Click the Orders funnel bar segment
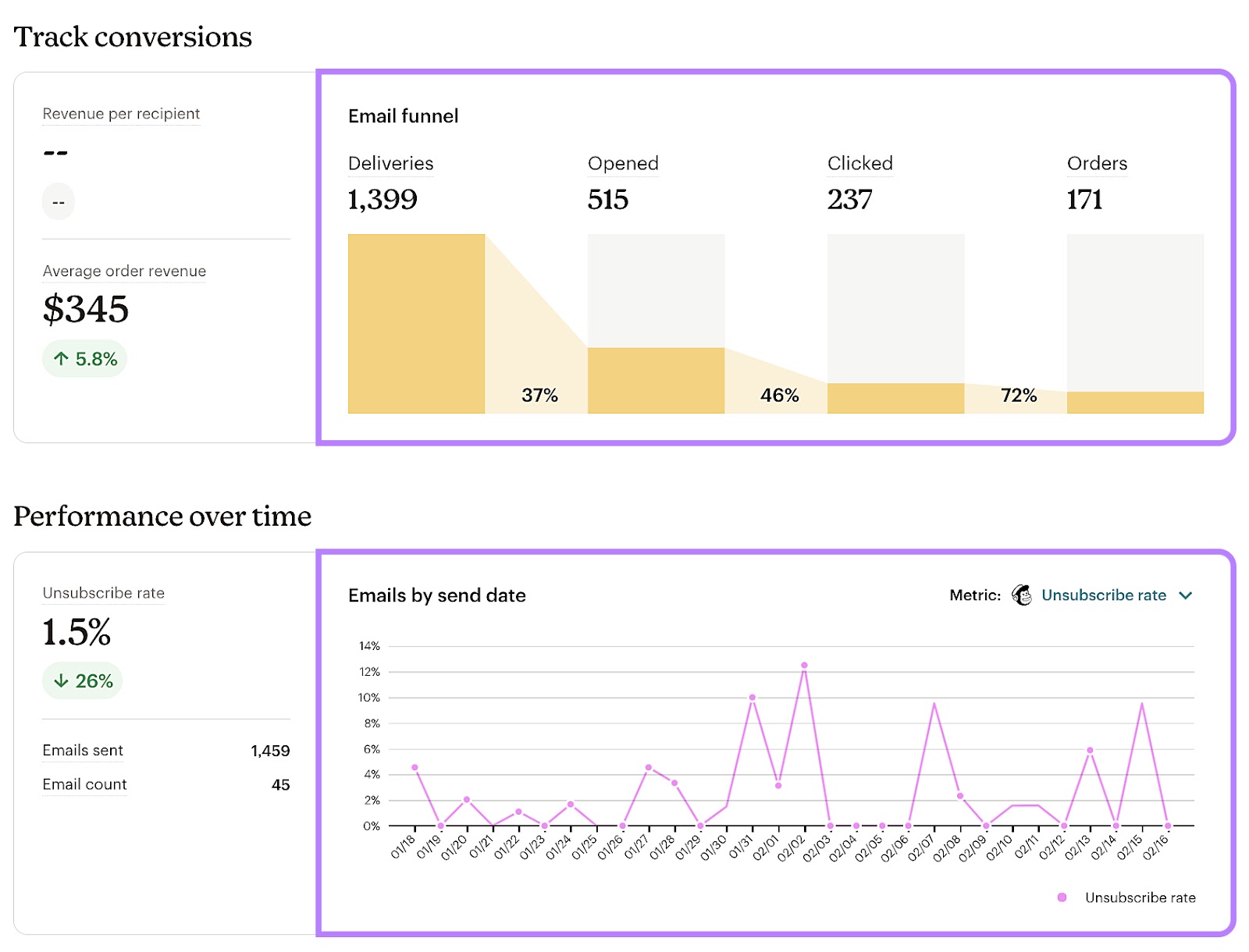 coord(1136,403)
